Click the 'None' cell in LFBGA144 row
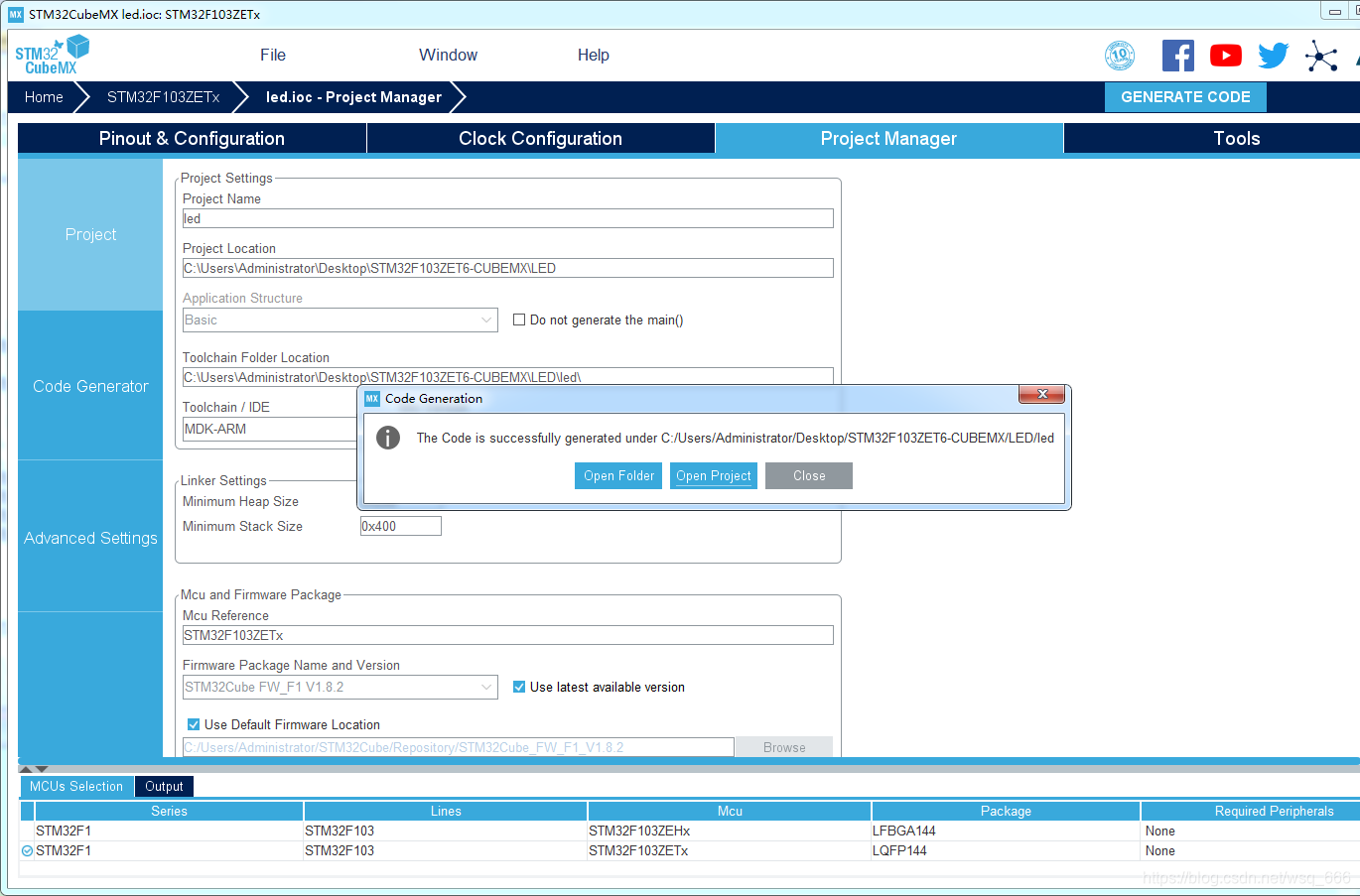The height and width of the screenshot is (896, 1360). point(1251,831)
